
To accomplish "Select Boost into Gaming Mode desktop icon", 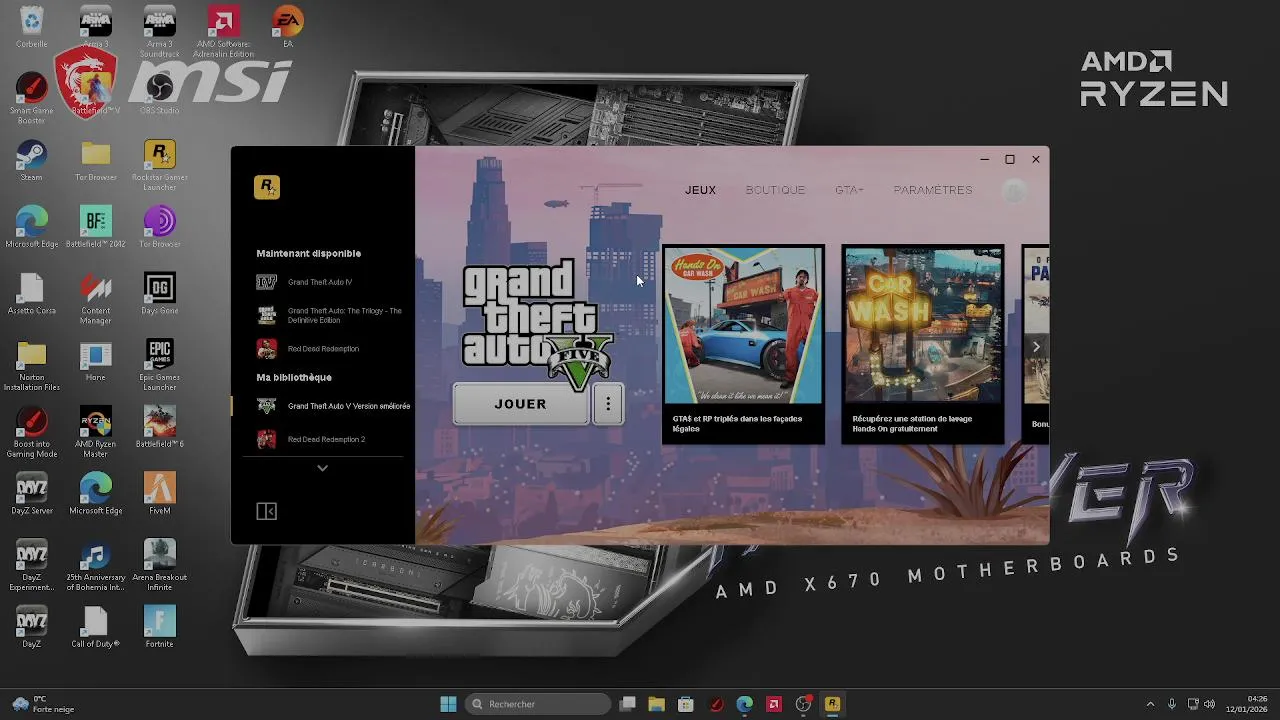I will (32, 432).
